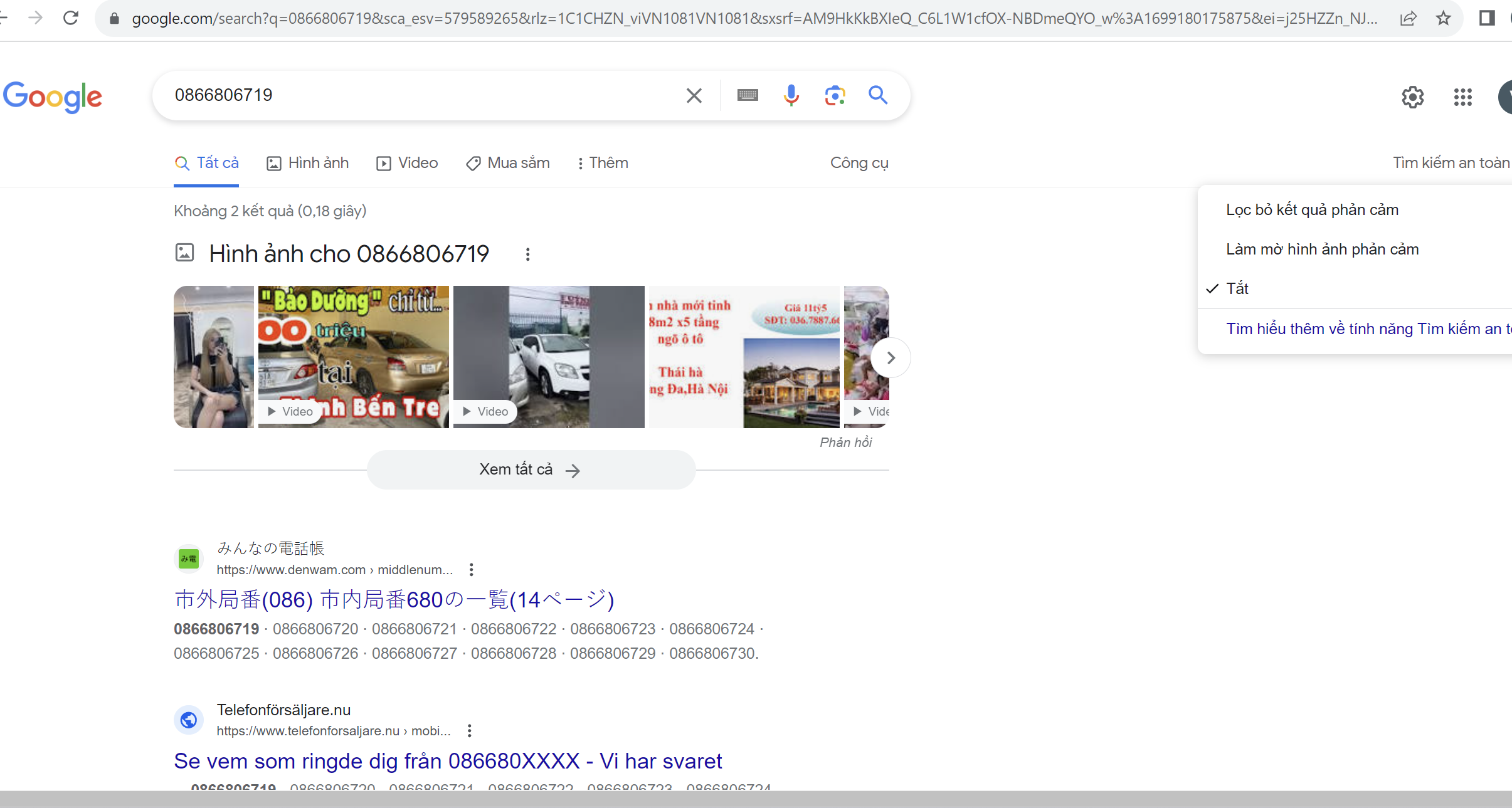Open the Telefonförsäljare.nu result link
The height and width of the screenshot is (808, 1512).
pos(448,760)
